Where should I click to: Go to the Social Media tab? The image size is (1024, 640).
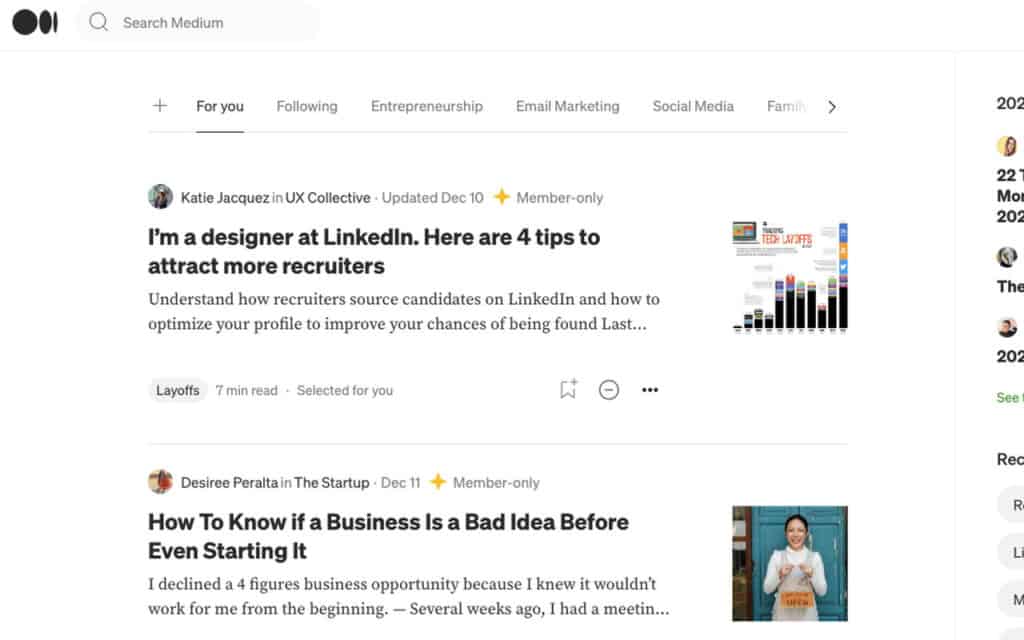point(693,106)
